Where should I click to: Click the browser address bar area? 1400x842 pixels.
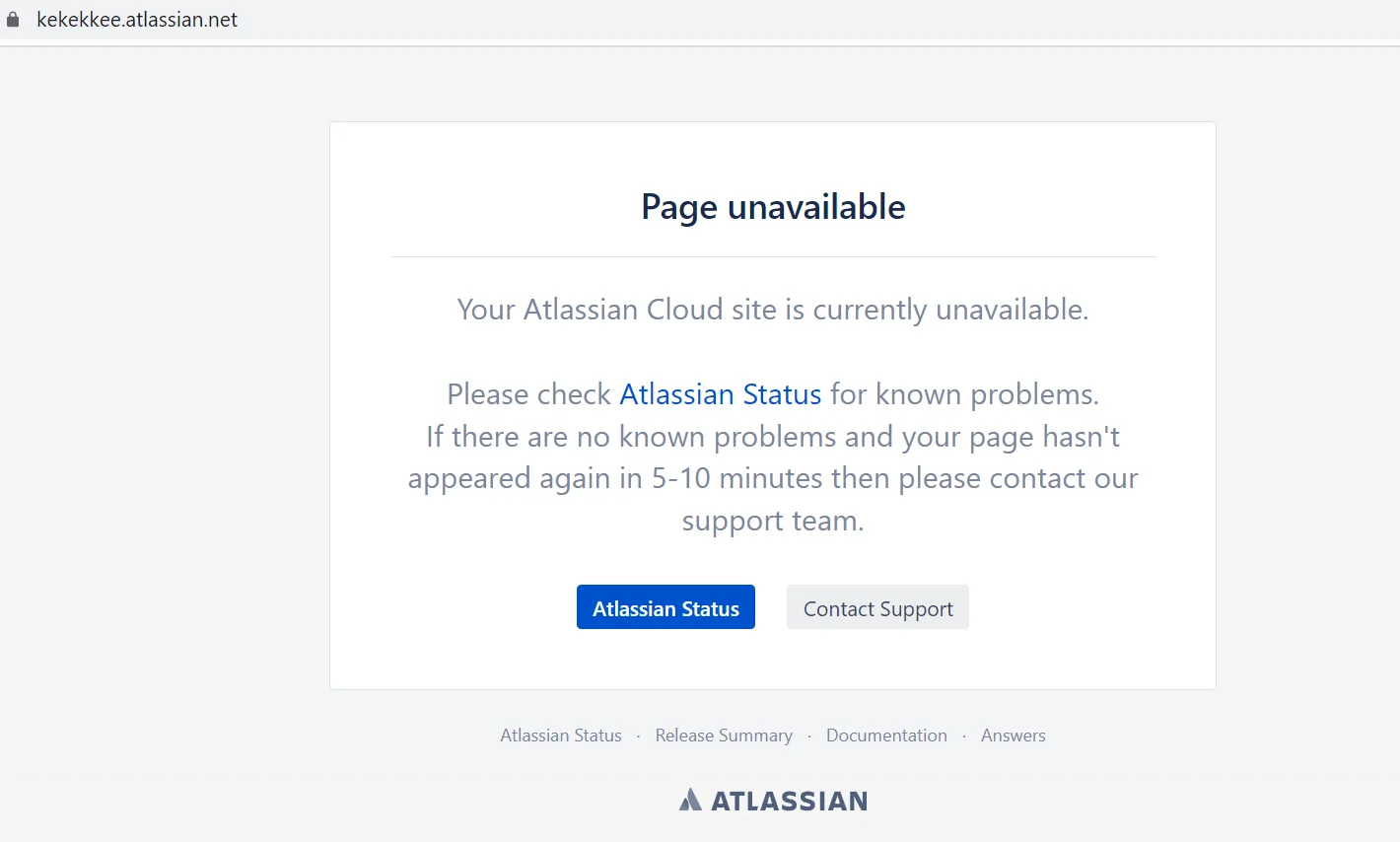click(x=592, y=19)
